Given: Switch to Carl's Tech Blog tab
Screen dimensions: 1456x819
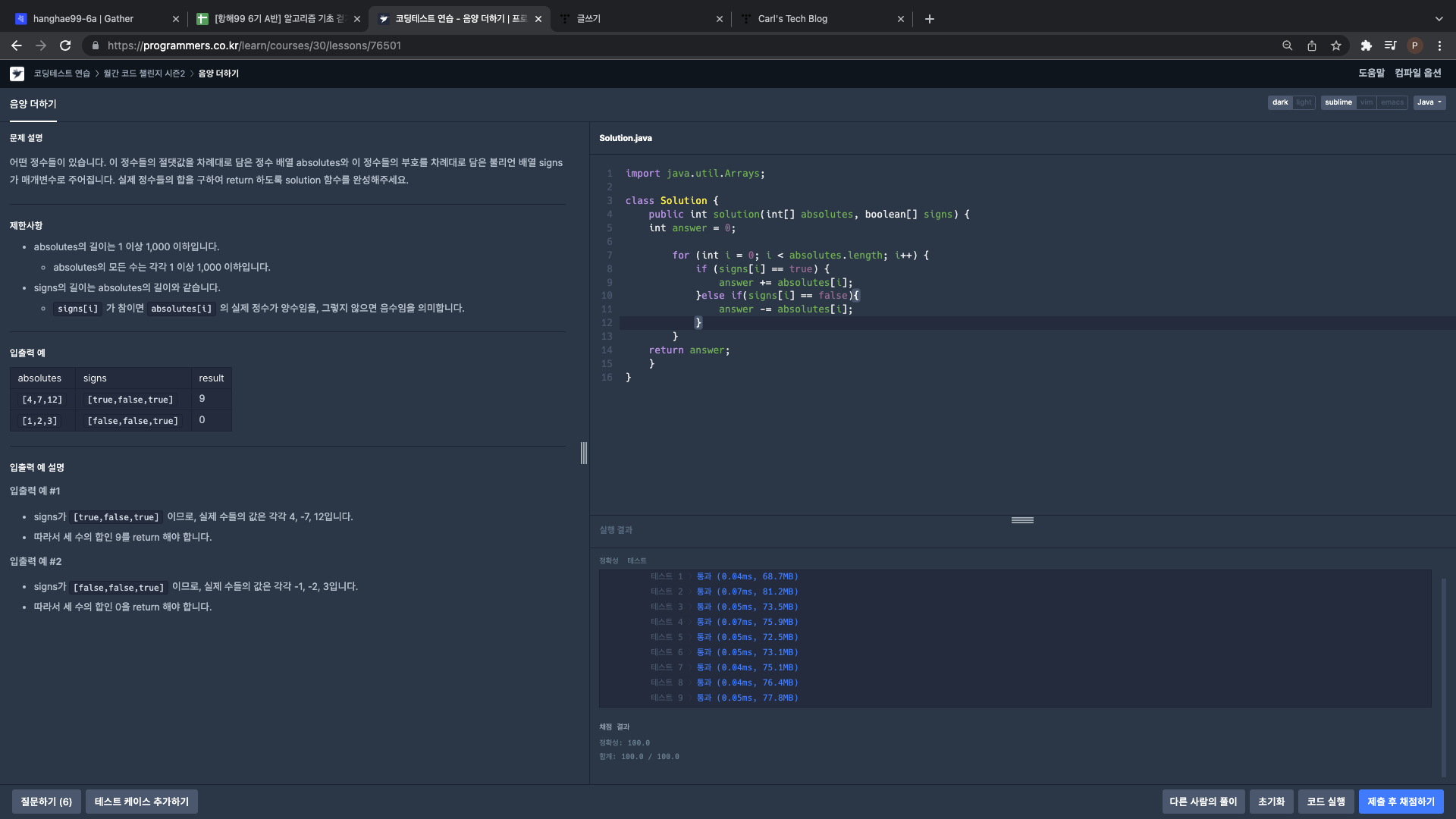Looking at the screenshot, I should pyautogui.click(x=792, y=19).
